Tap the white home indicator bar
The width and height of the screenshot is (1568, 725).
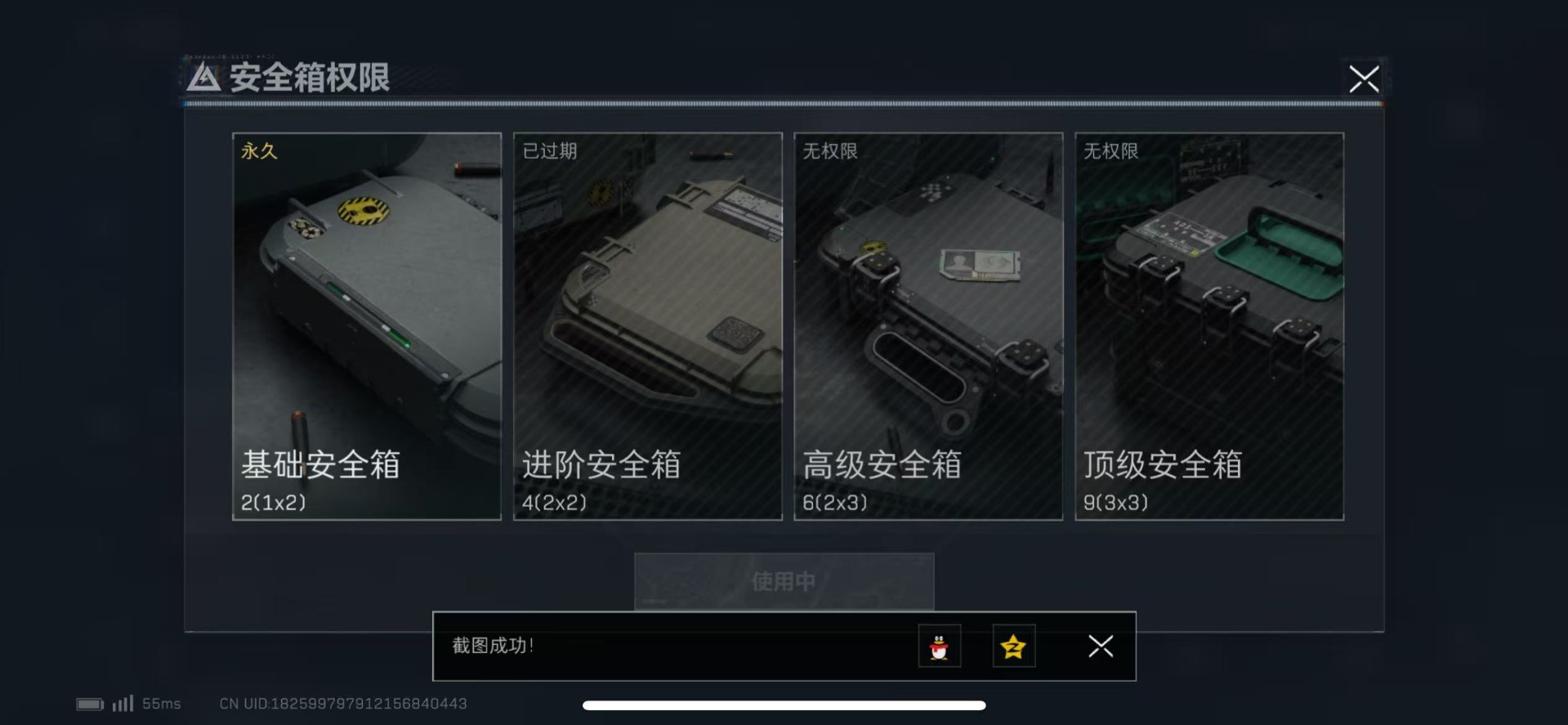pyautogui.click(x=784, y=705)
